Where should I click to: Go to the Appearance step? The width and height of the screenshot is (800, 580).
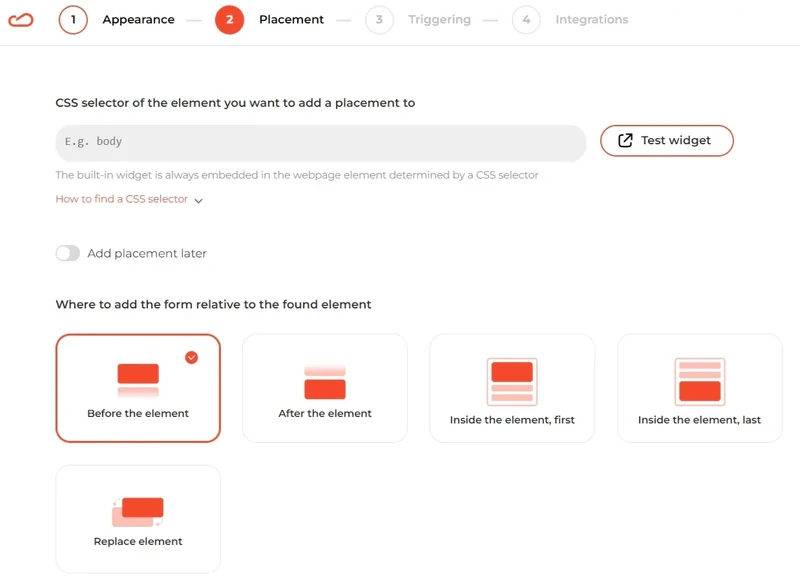tap(139, 19)
